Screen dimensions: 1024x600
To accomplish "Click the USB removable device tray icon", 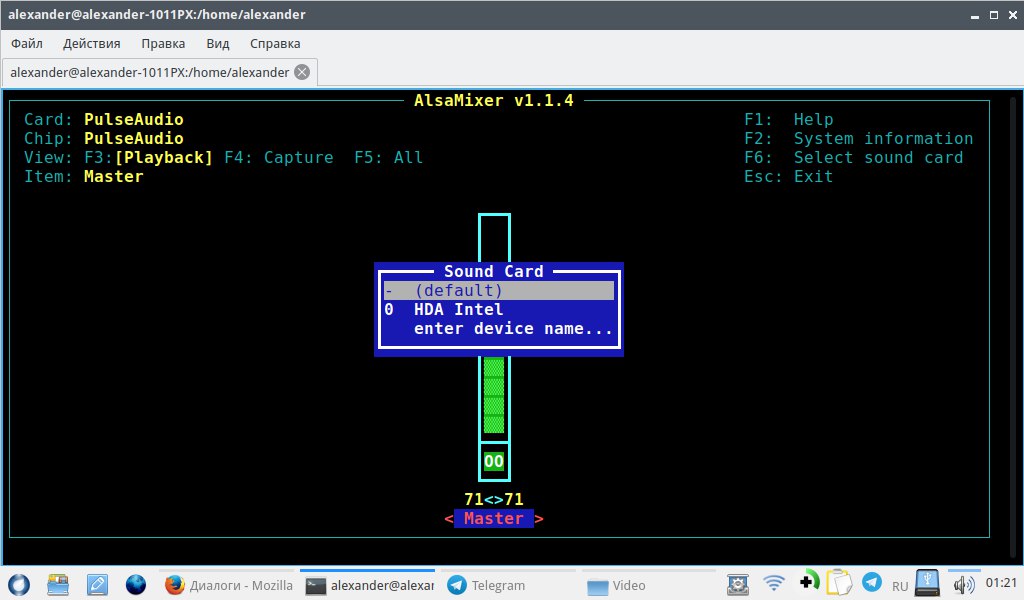I will point(928,583).
